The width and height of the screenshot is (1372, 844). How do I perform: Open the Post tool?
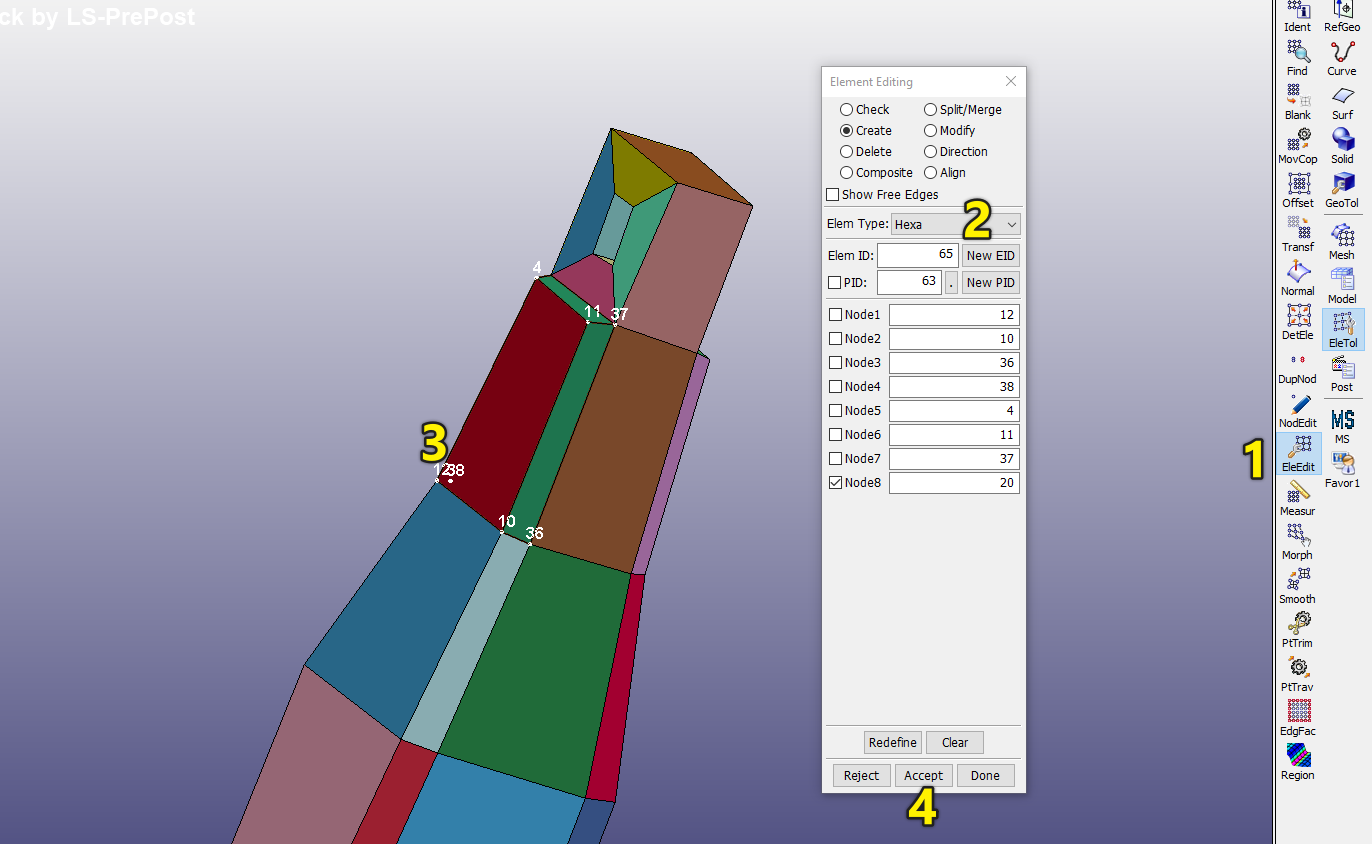click(1342, 373)
